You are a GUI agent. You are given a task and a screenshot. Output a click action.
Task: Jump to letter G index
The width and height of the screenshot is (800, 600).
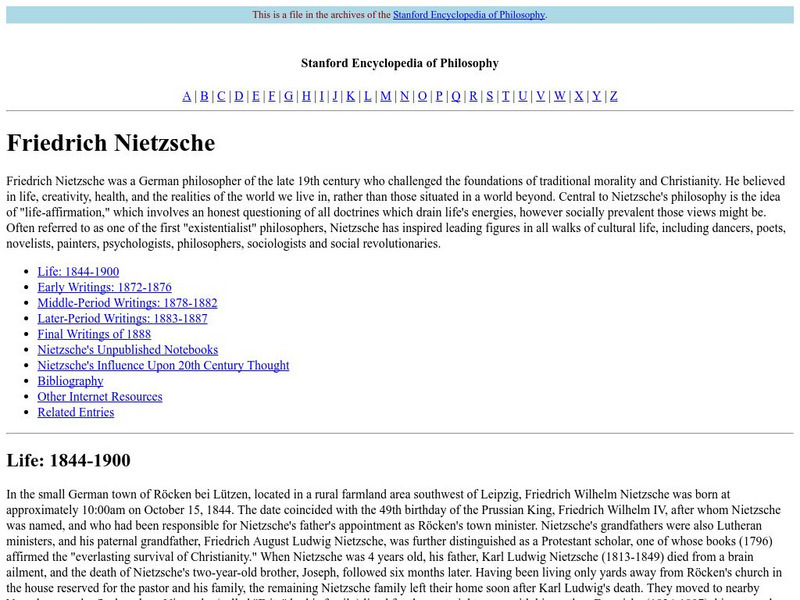(x=288, y=96)
